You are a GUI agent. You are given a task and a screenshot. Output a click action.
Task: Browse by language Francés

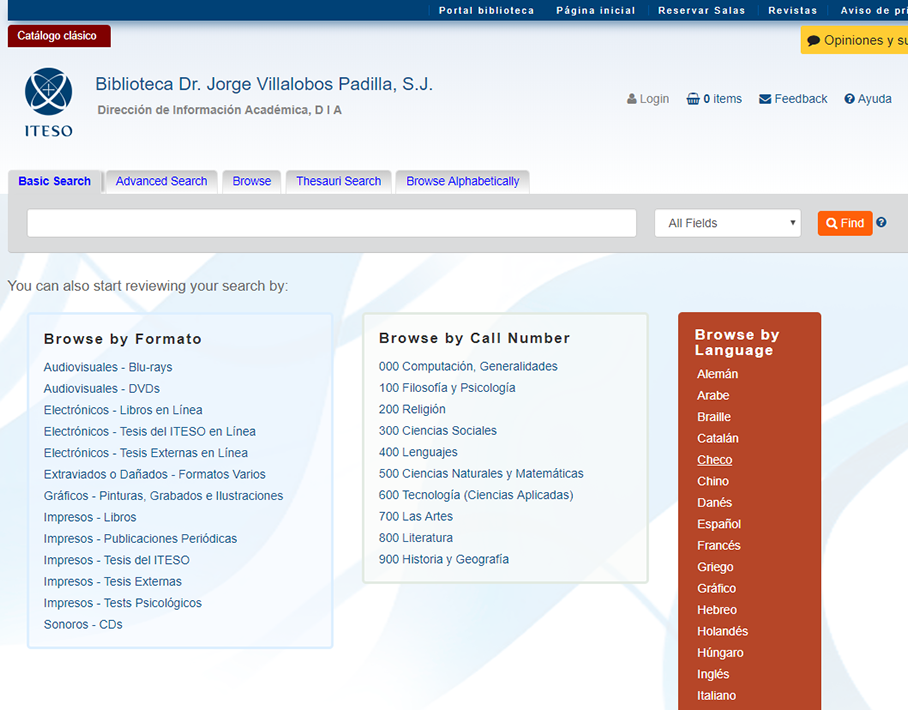coord(719,546)
